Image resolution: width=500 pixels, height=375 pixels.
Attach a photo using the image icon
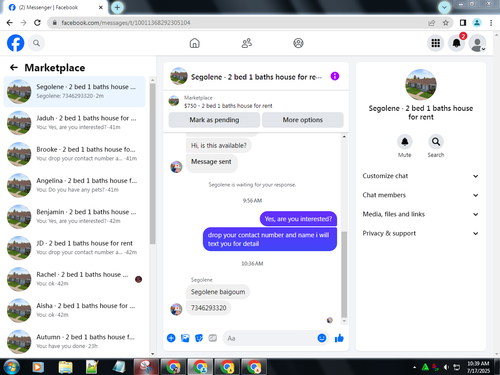[x=185, y=338]
